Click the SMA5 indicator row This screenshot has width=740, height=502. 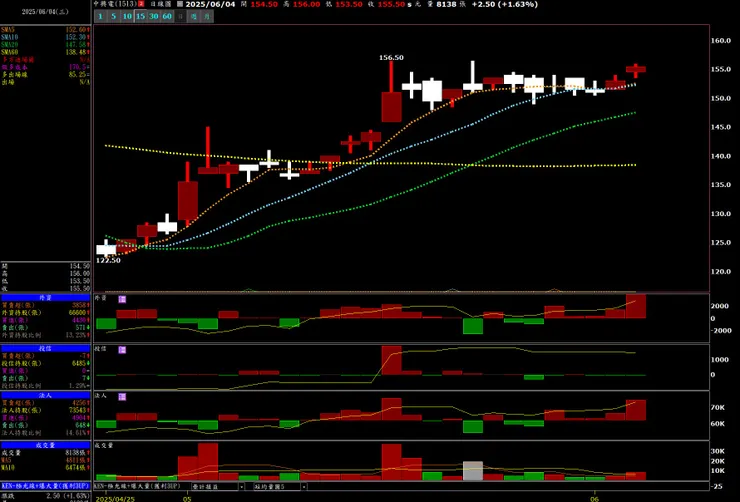(x=45, y=30)
